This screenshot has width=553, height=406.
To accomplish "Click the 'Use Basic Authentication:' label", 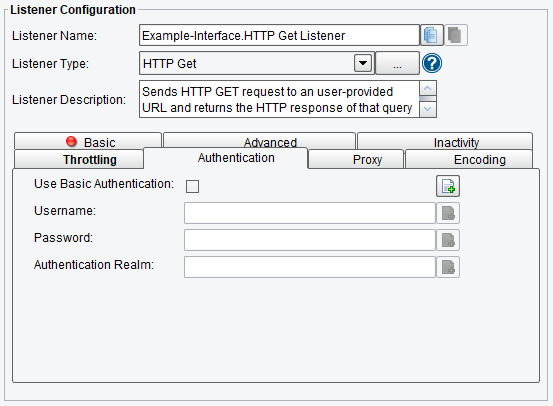I will click(x=104, y=184).
